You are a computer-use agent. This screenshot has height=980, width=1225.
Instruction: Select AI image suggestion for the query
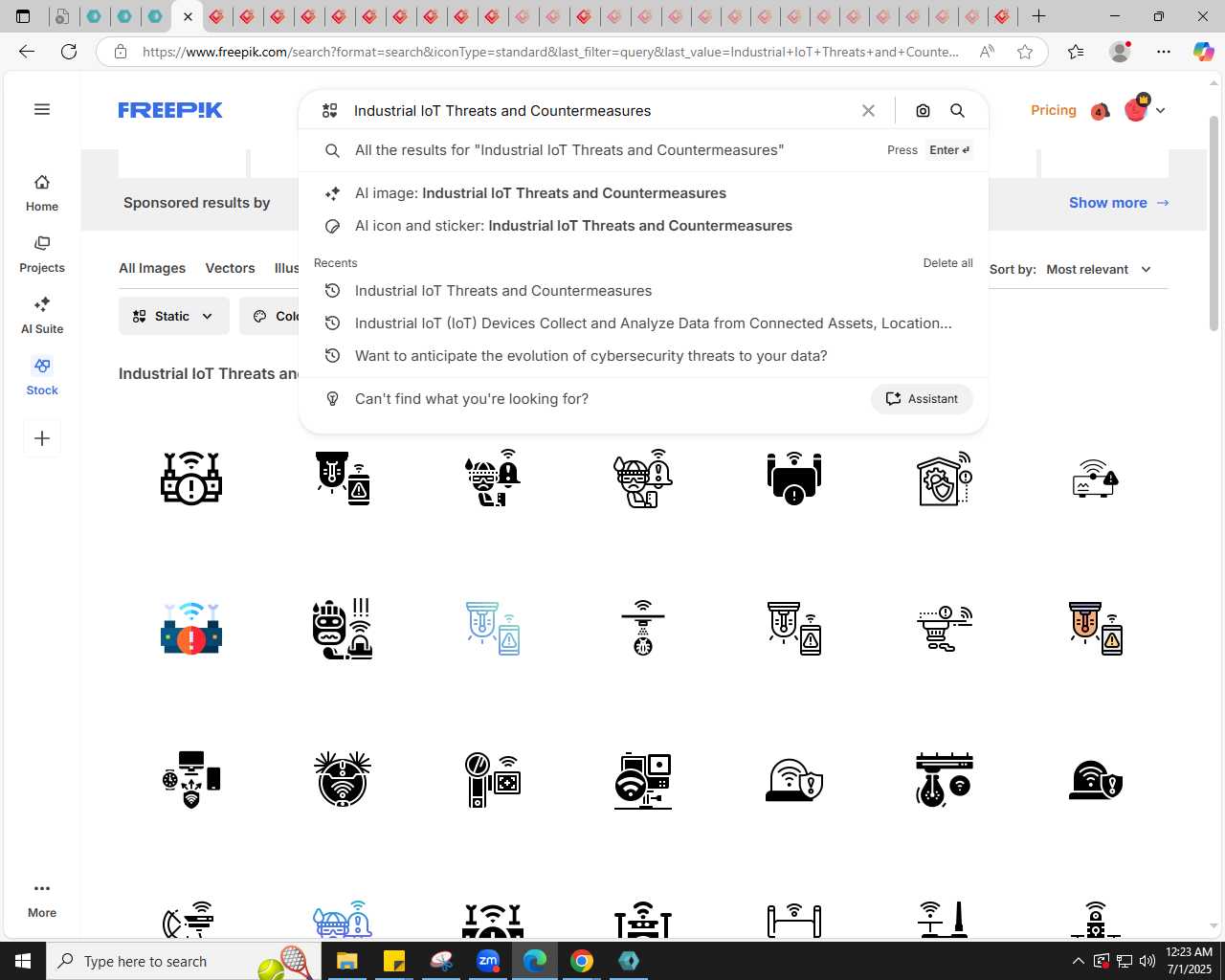click(x=643, y=193)
